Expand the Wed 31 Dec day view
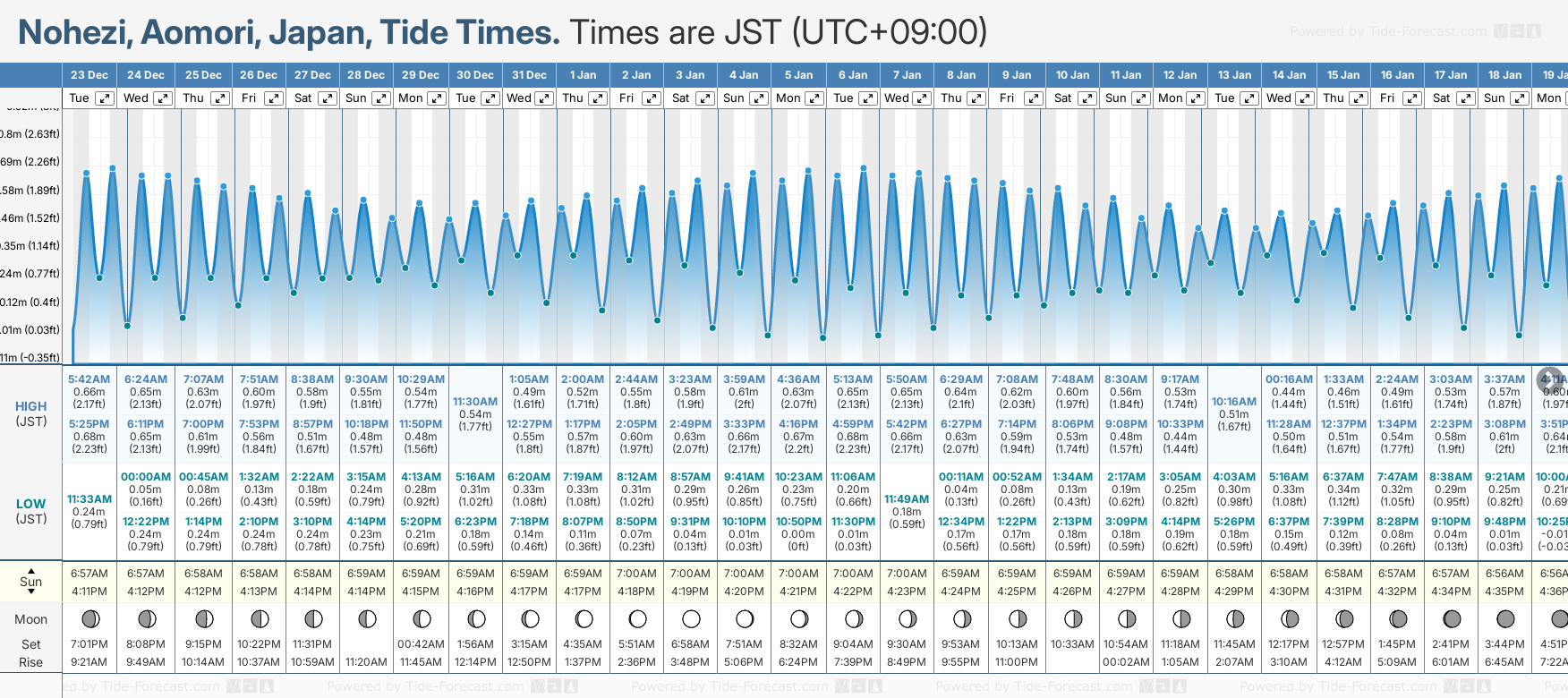Viewport: 1568px width, 698px height. click(x=544, y=98)
